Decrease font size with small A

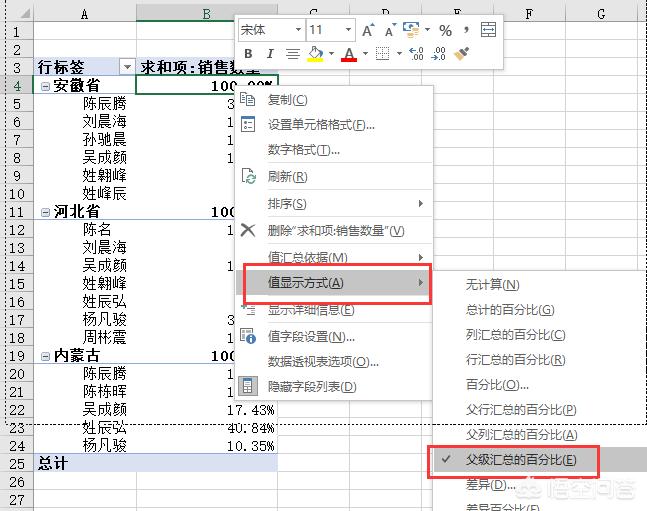click(x=390, y=30)
